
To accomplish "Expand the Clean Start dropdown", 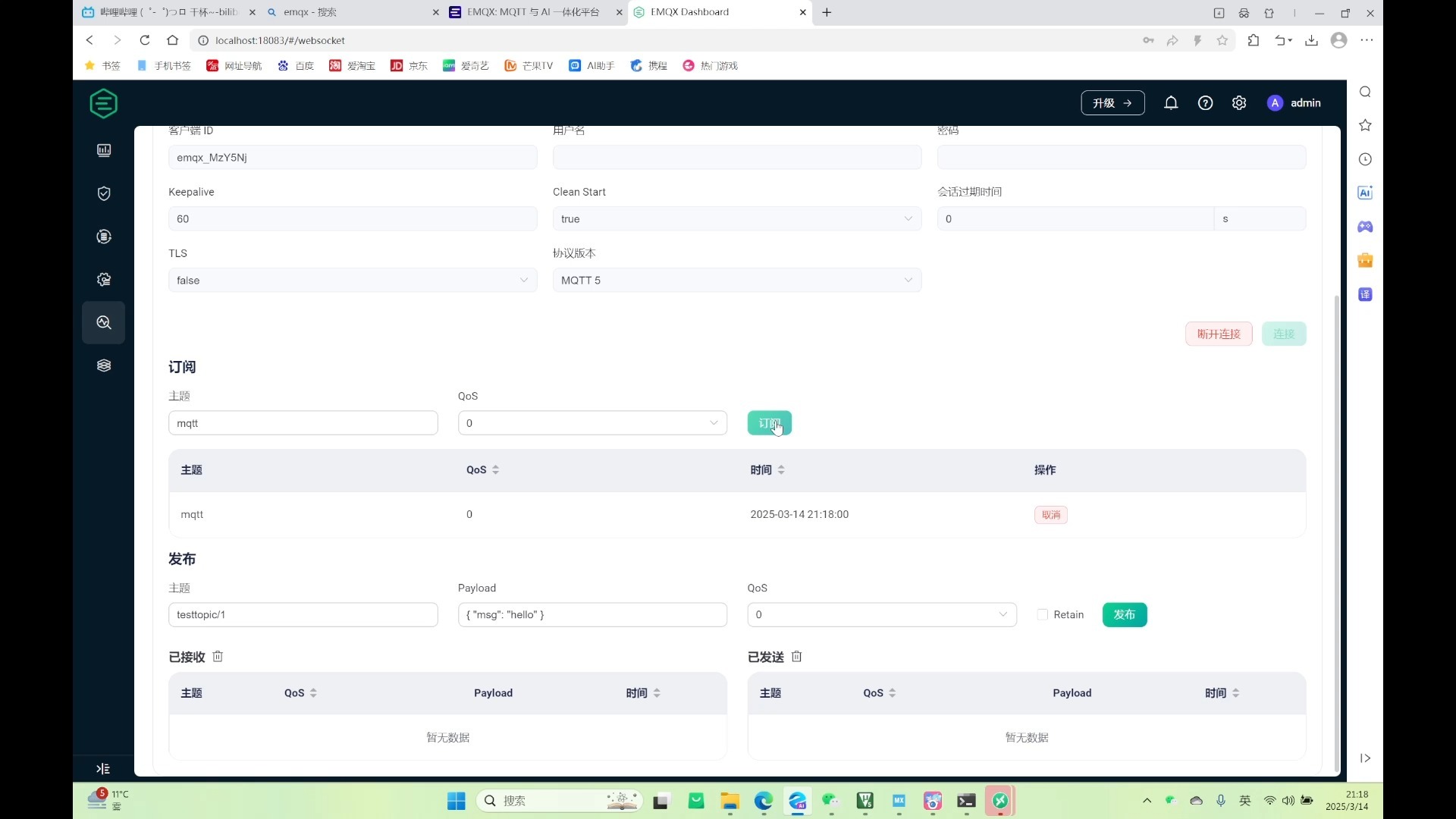I will pyautogui.click(x=737, y=219).
